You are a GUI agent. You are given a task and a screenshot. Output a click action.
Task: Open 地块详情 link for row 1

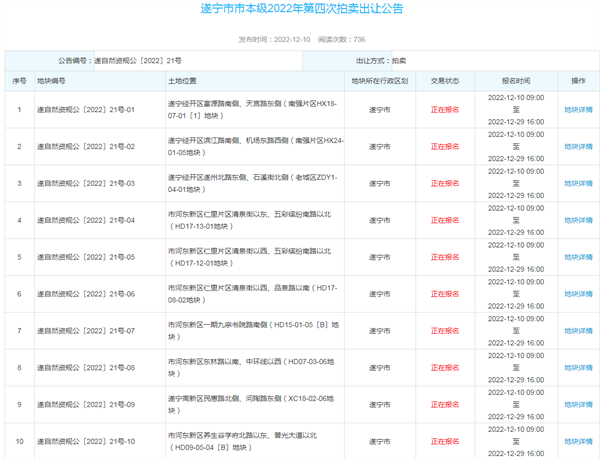[578, 110]
